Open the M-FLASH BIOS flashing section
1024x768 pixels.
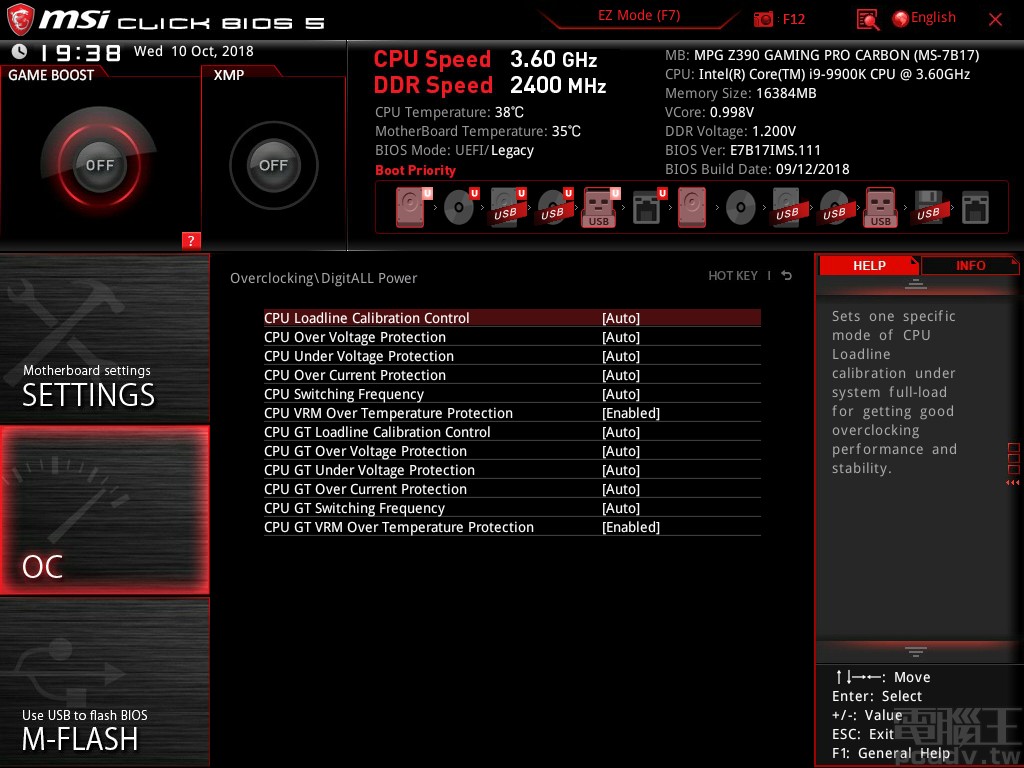coord(104,681)
